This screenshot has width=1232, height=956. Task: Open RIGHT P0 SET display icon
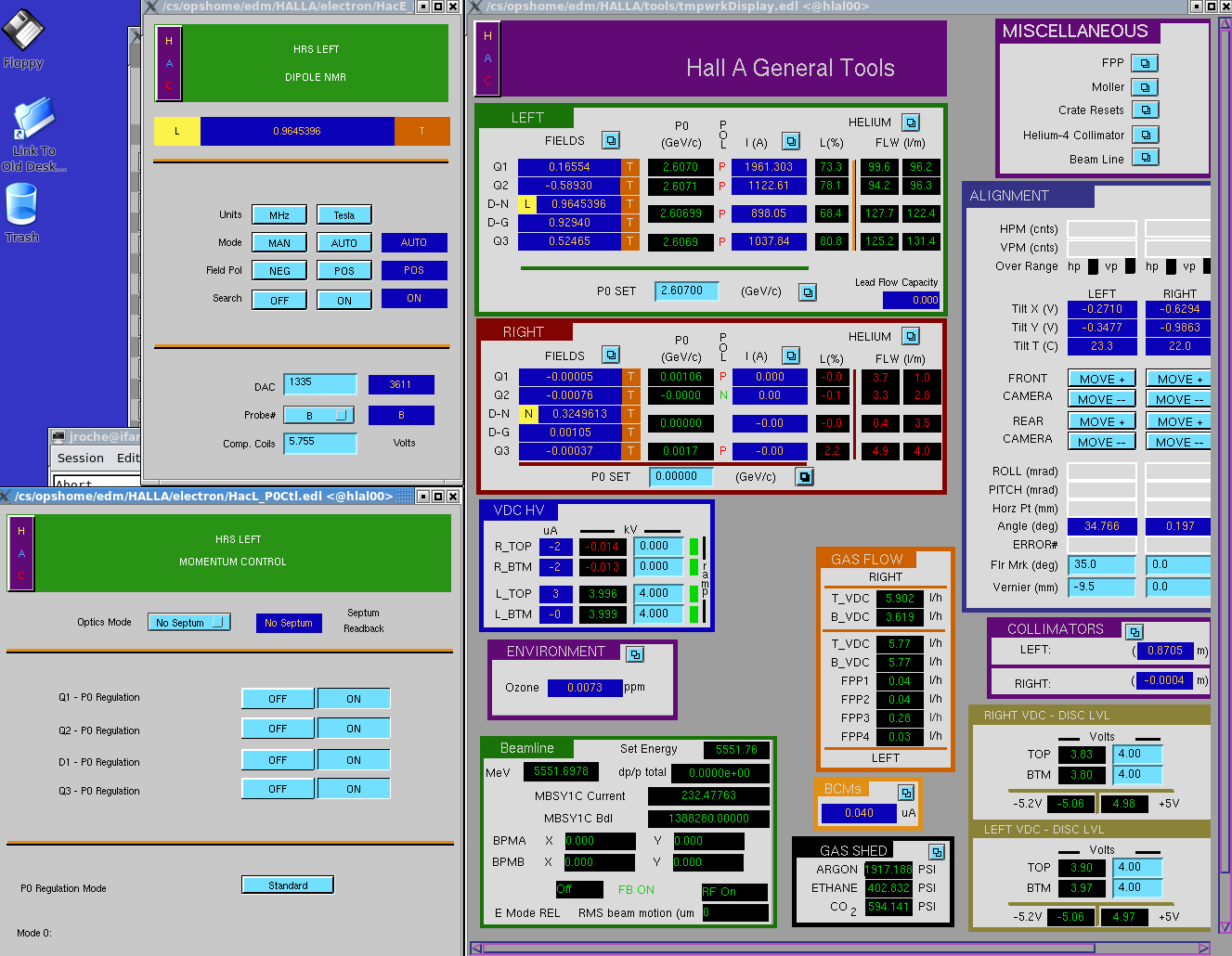pos(804,477)
